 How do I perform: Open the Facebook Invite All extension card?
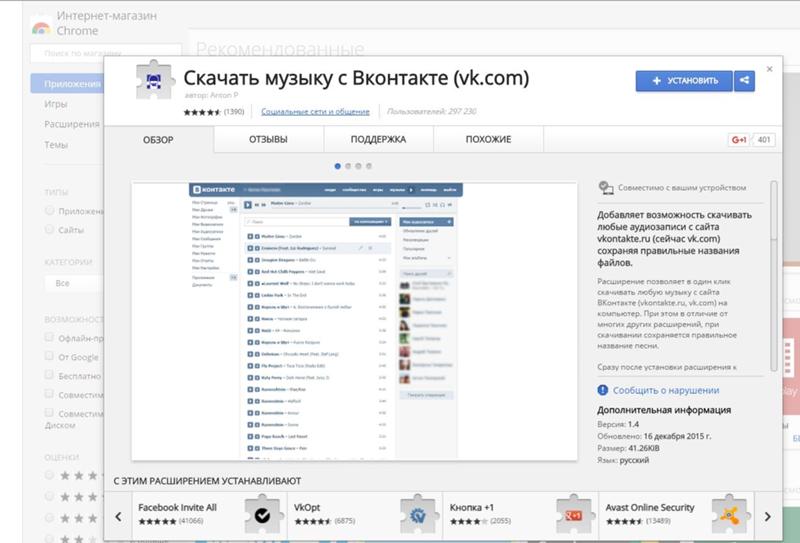coord(209,515)
